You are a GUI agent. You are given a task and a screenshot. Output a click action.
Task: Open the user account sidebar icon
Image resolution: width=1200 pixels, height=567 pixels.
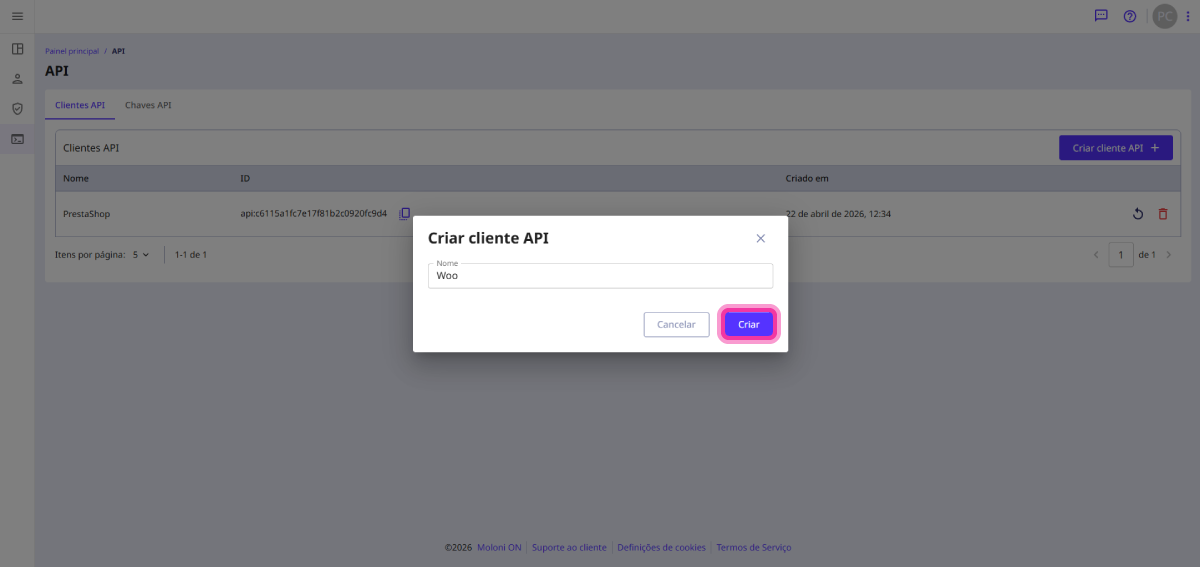(x=17, y=79)
